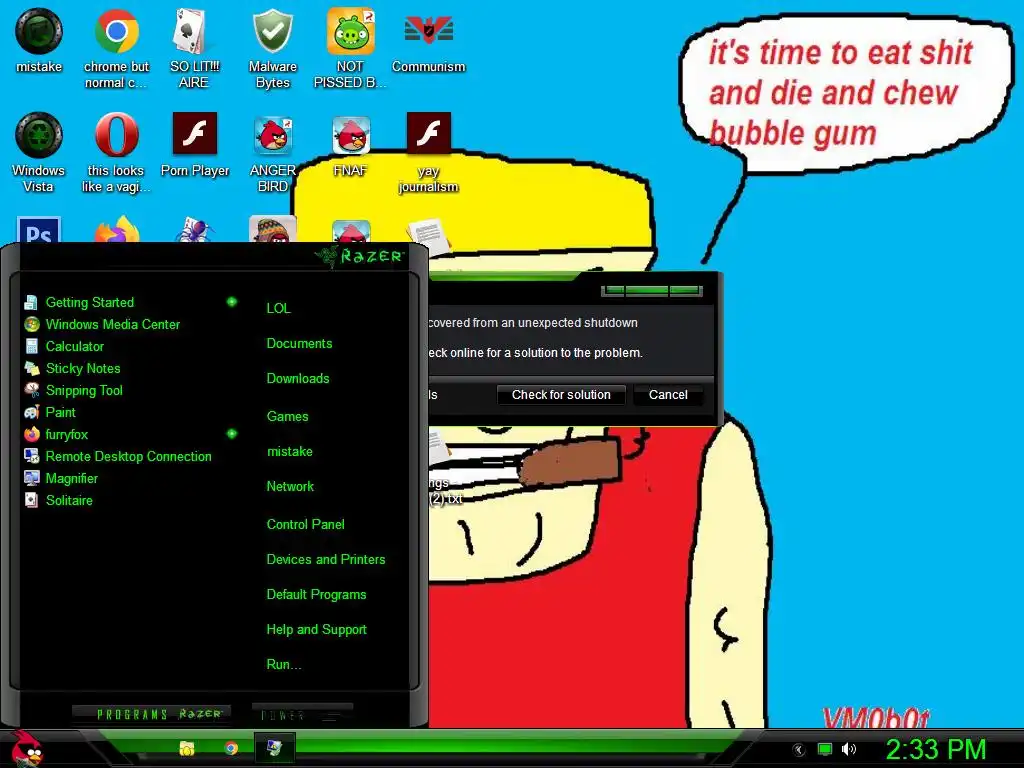This screenshot has width=1024, height=768.
Task: Open the Malware Bytes shield icon
Action: tap(272, 48)
